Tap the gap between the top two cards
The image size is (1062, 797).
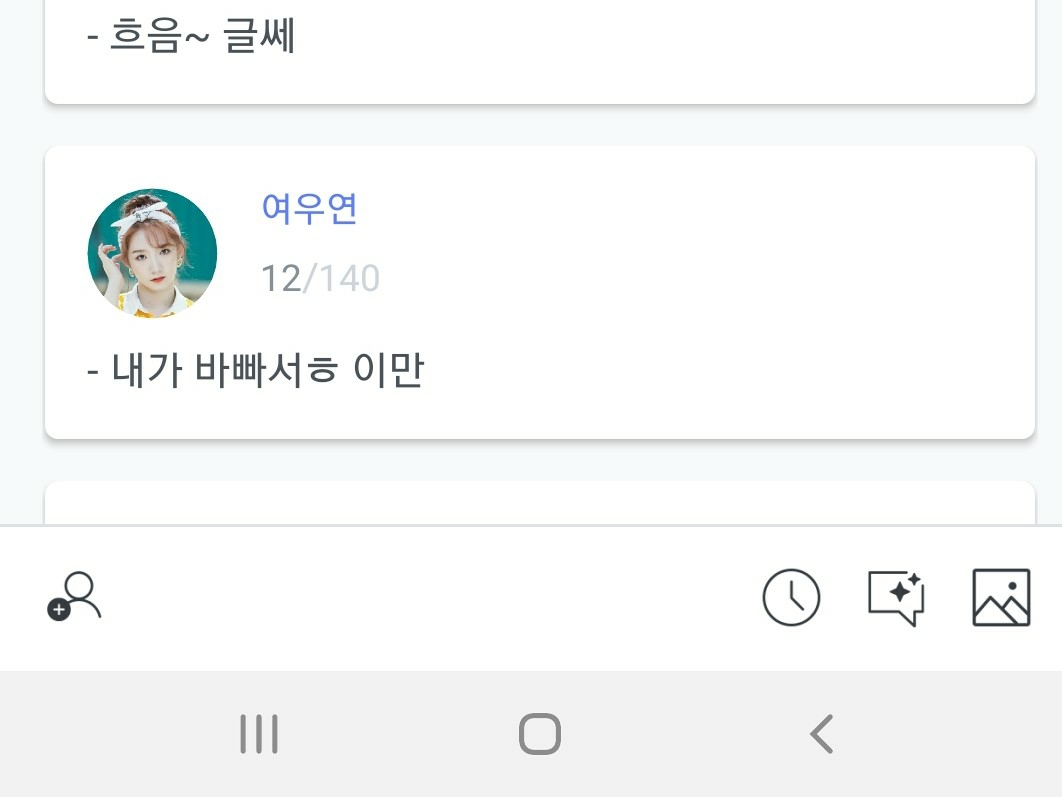pyautogui.click(x=540, y=126)
